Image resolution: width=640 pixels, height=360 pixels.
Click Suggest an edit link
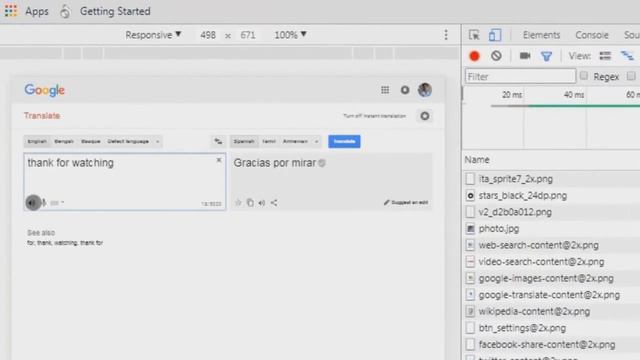tap(406, 202)
